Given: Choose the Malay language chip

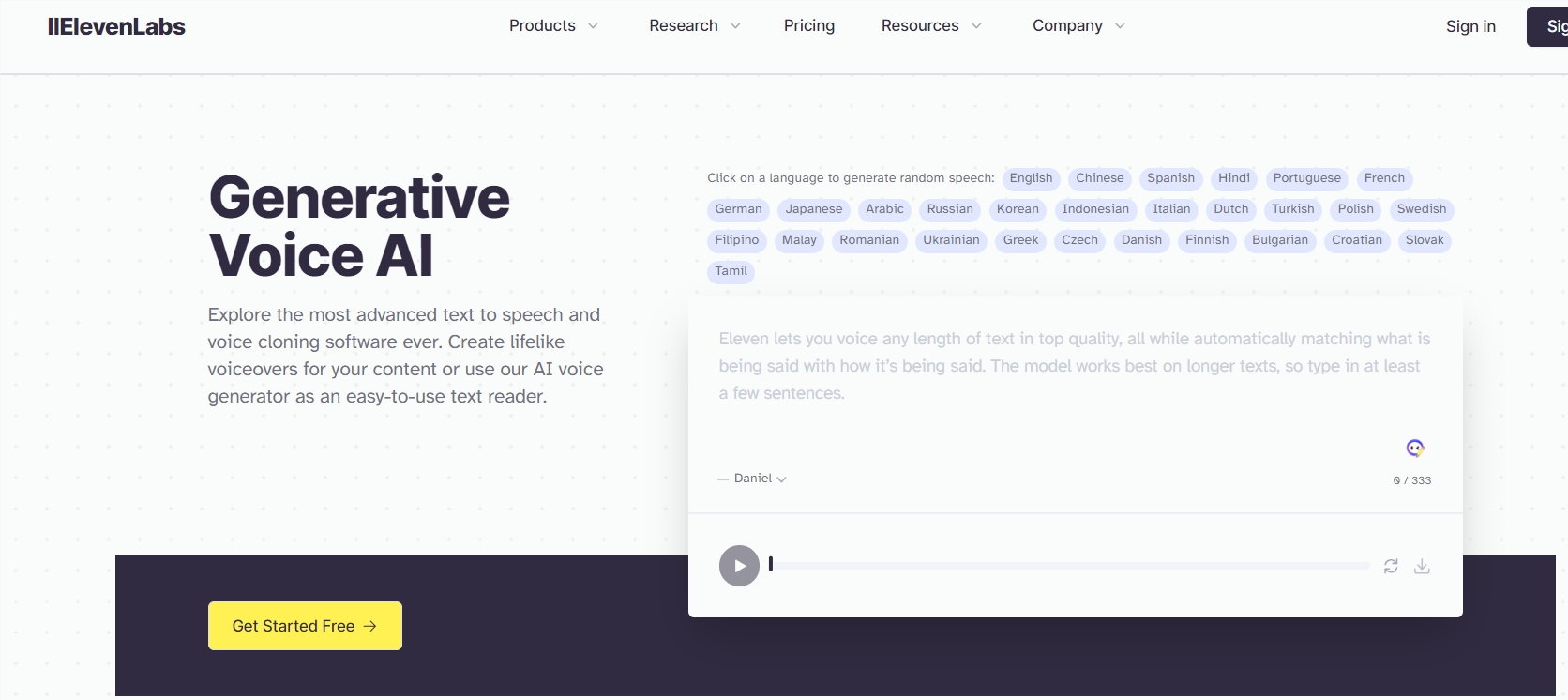Looking at the screenshot, I should pyautogui.click(x=799, y=240).
